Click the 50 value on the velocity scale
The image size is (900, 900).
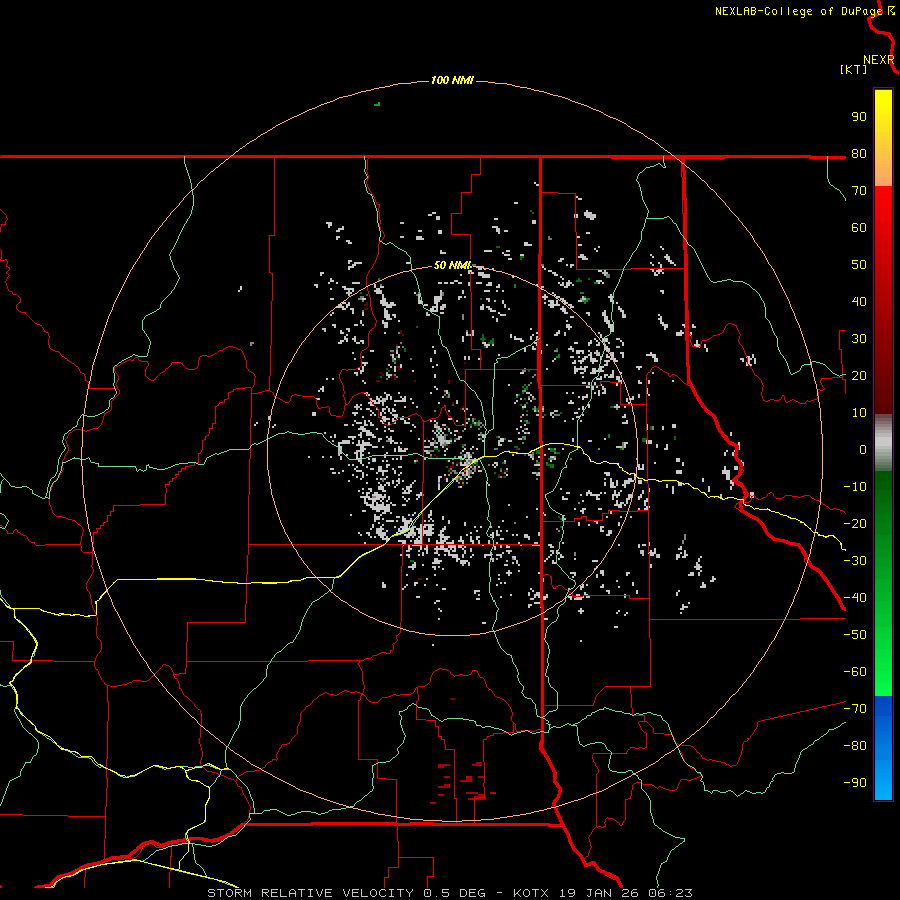click(x=859, y=265)
